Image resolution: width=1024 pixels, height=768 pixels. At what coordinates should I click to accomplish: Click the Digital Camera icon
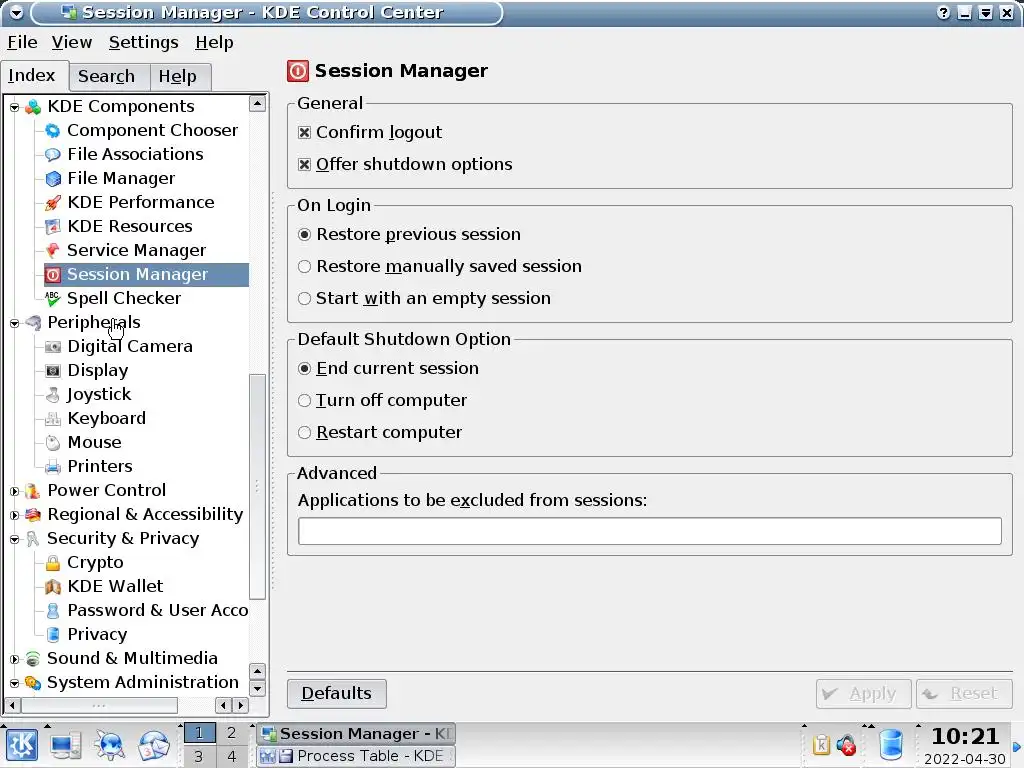53,347
